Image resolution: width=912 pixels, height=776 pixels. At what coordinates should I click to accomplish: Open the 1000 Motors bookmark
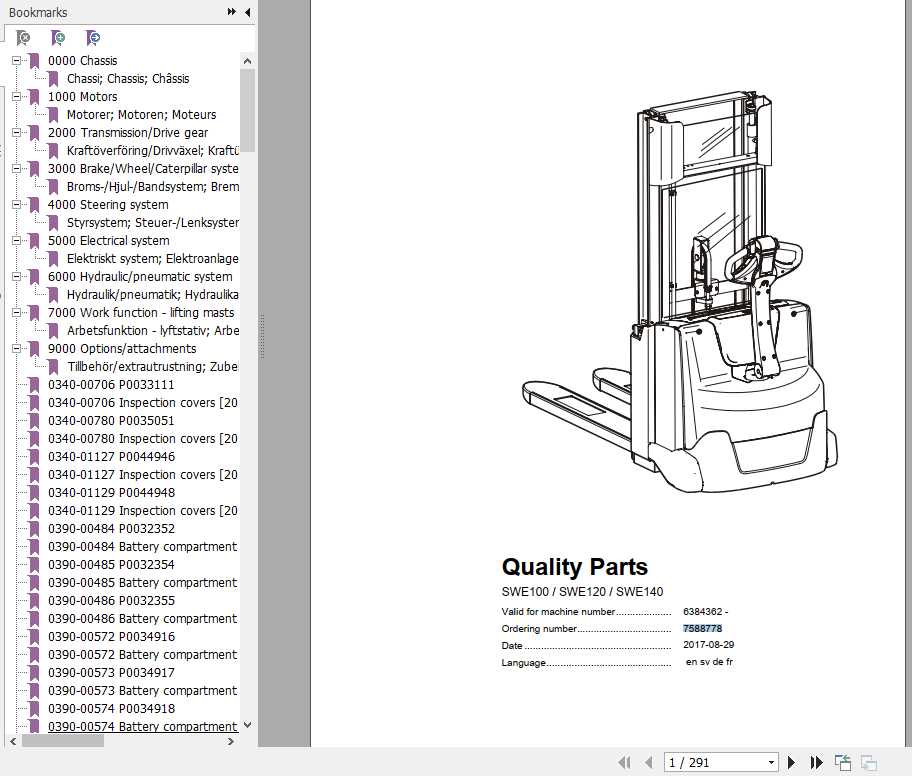[82, 97]
